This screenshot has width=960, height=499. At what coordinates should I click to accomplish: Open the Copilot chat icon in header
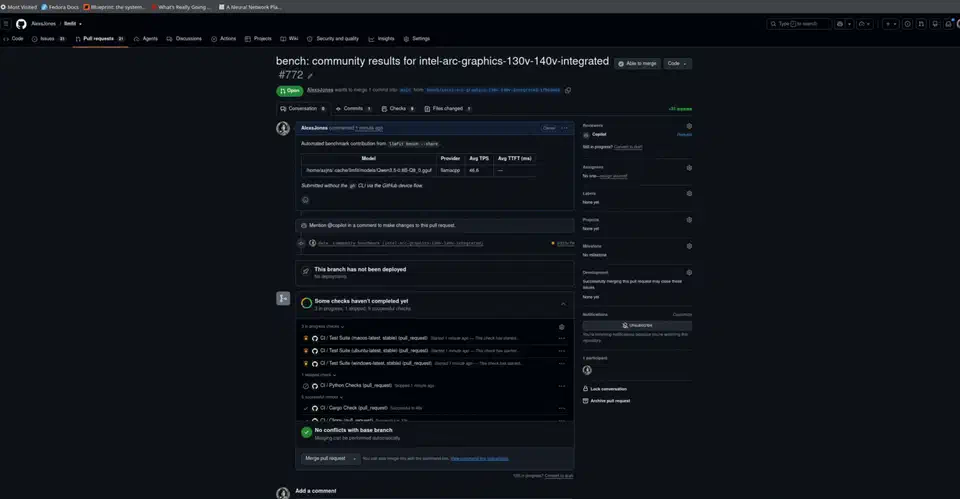click(x=840, y=24)
